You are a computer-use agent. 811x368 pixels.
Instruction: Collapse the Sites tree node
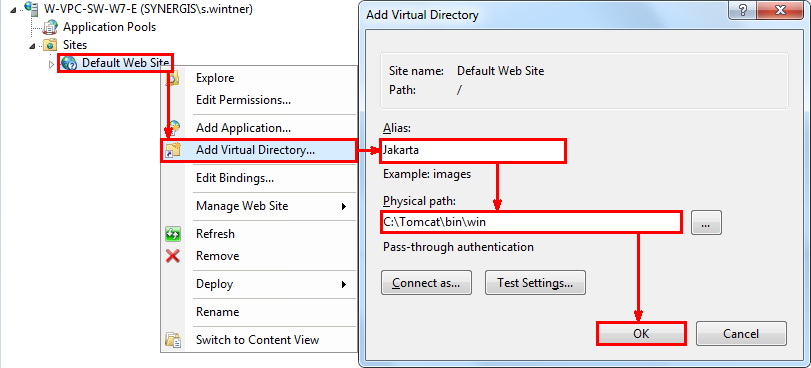[33, 46]
